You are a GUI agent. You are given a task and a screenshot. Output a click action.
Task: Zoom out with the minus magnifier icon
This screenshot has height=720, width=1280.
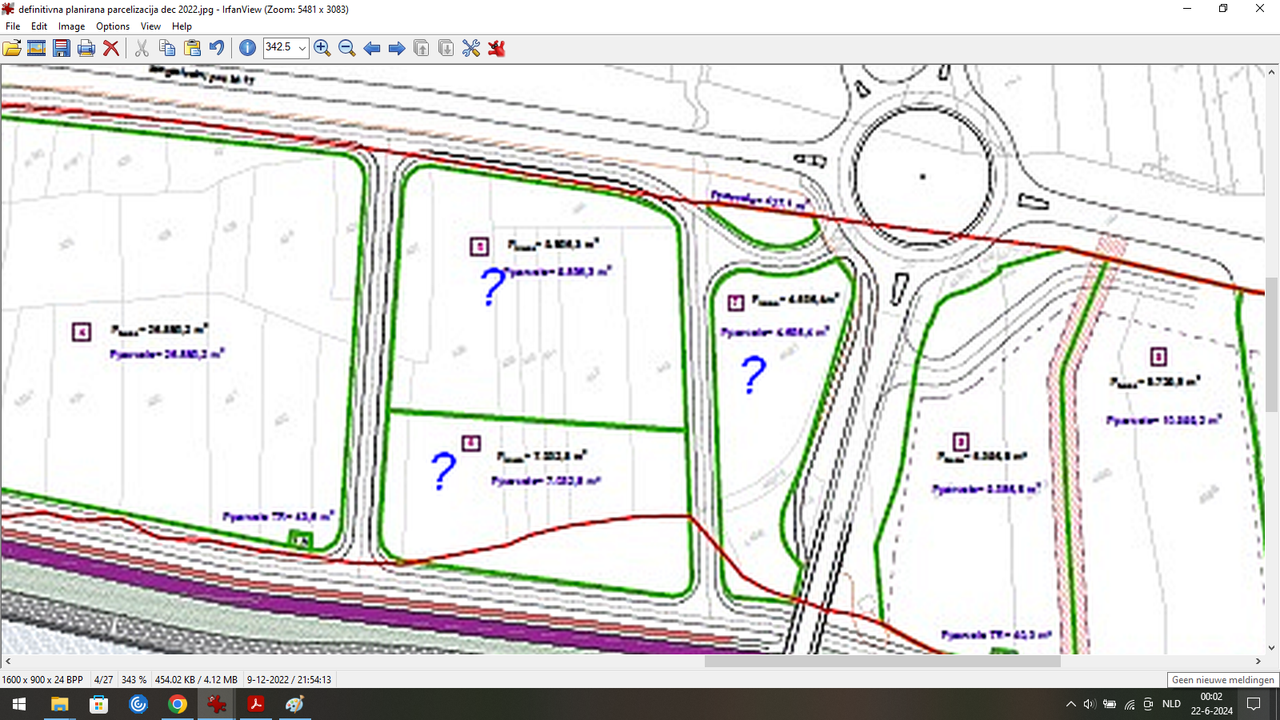click(x=347, y=48)
